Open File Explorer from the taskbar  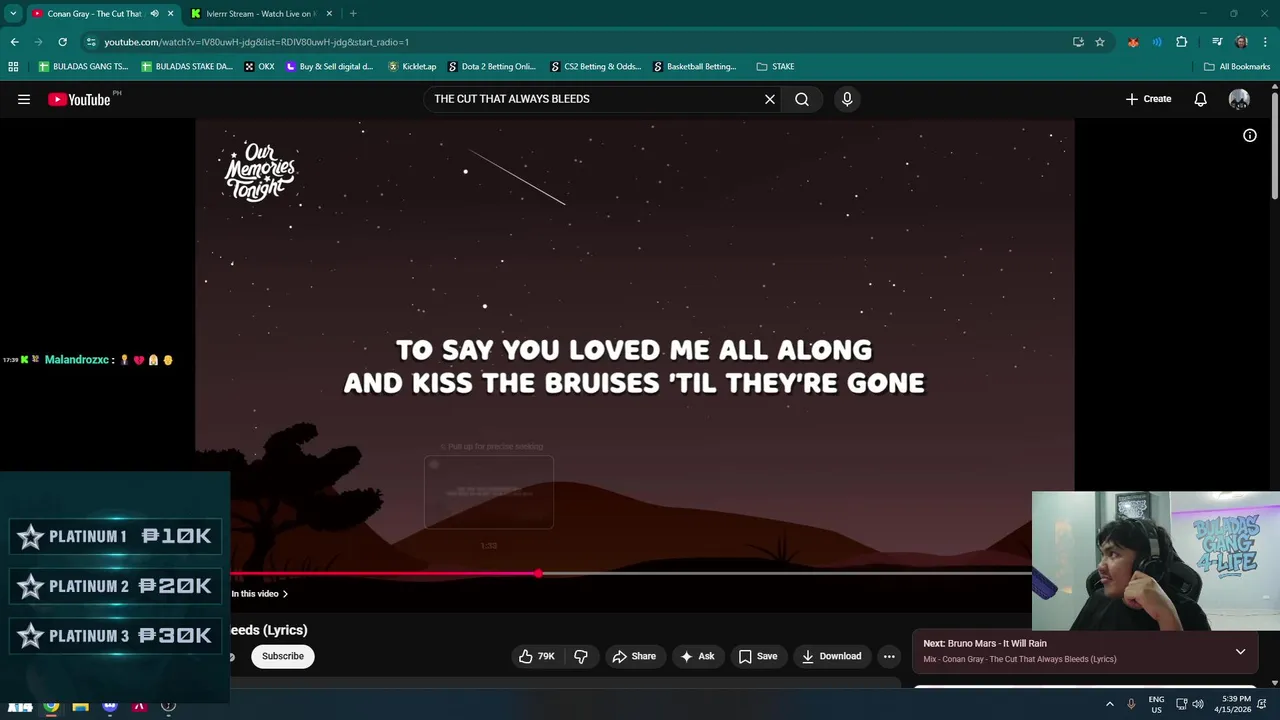(80, 705)
